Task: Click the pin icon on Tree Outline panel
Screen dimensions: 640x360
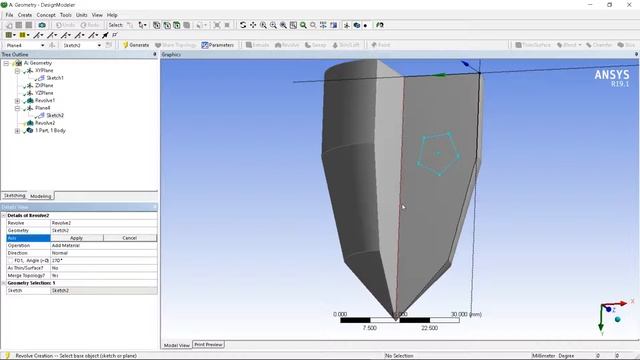Action: click(154, 54)
